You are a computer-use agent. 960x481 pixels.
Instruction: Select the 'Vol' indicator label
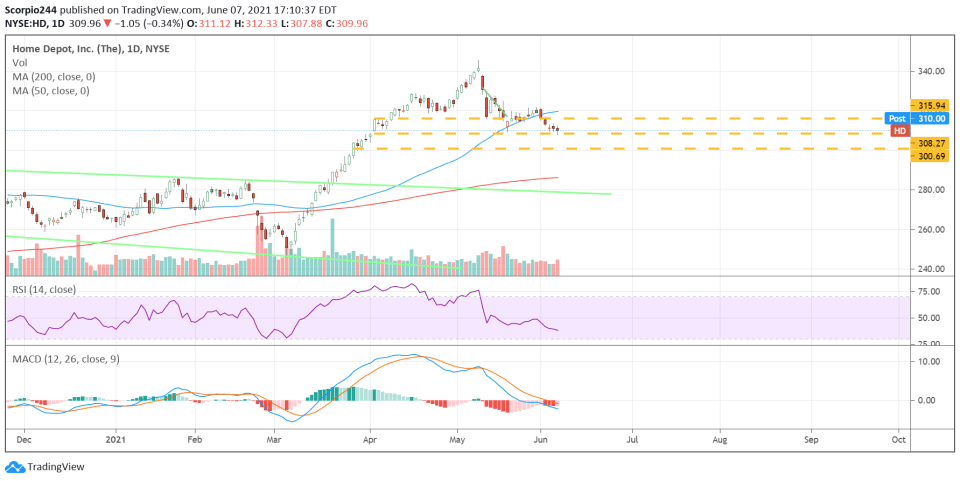click(x=19, y=62)
